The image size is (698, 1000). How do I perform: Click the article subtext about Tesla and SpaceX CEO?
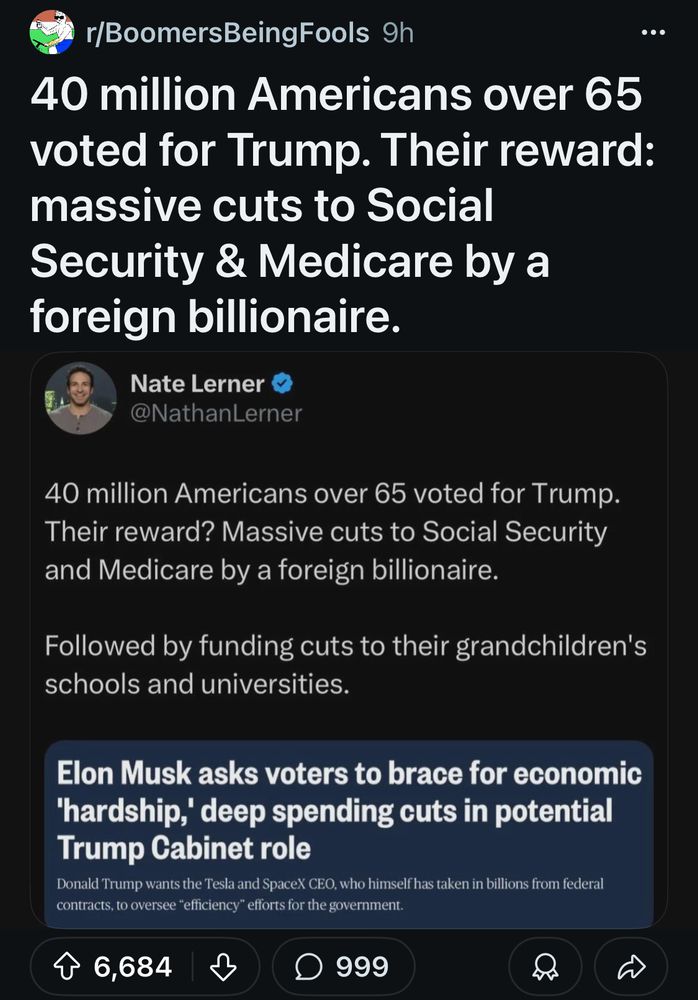330,895
